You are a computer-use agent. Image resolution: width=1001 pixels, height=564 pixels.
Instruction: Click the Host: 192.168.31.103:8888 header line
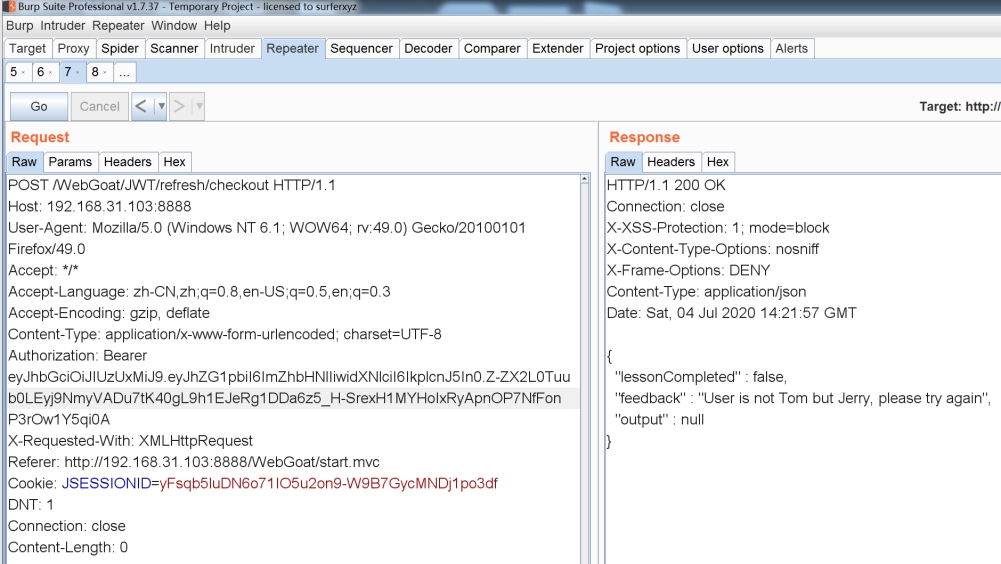point(100,206)
